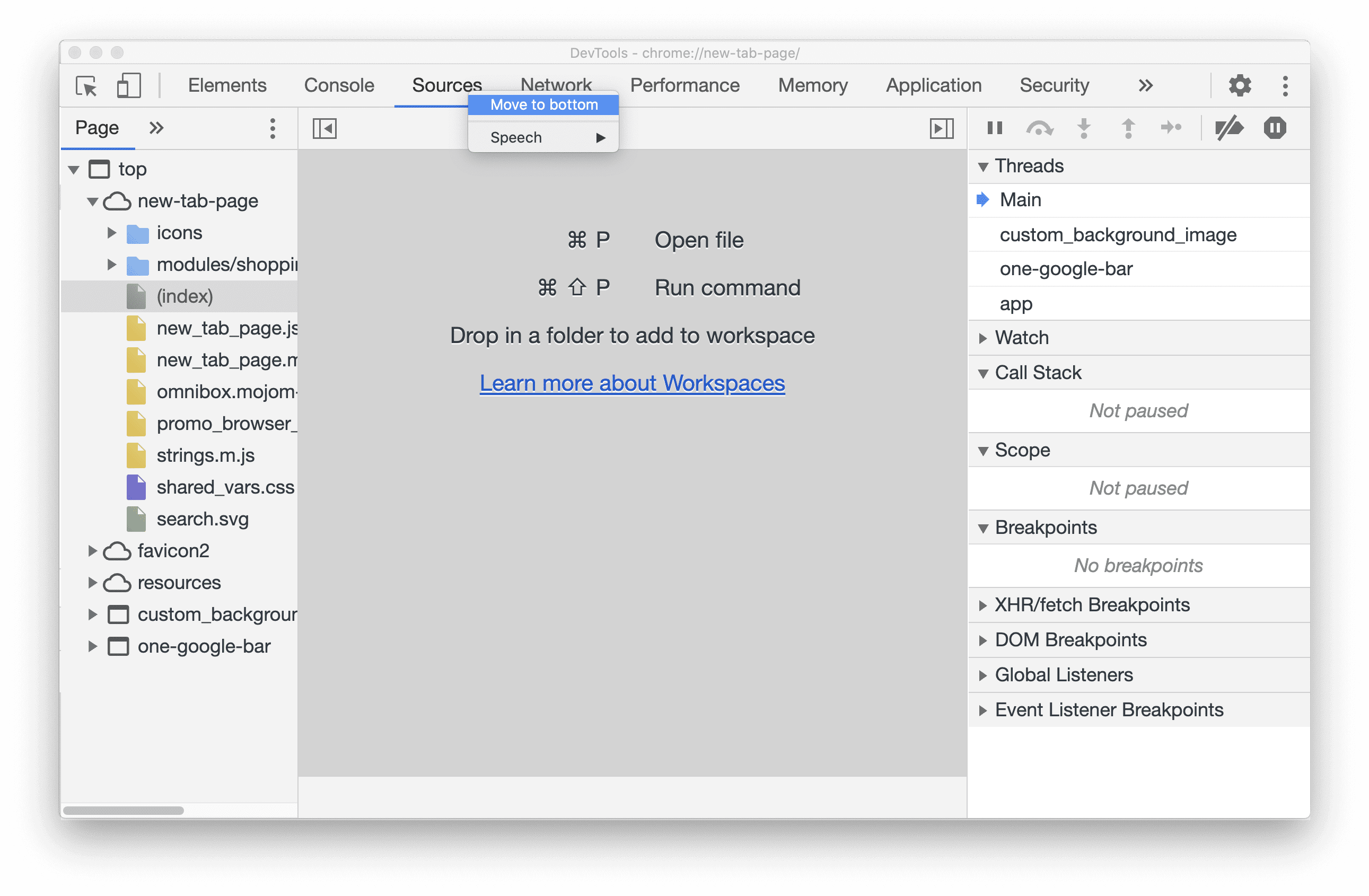
Task: Toggle the sidebar visibility icon
Action: coord(325,128)
